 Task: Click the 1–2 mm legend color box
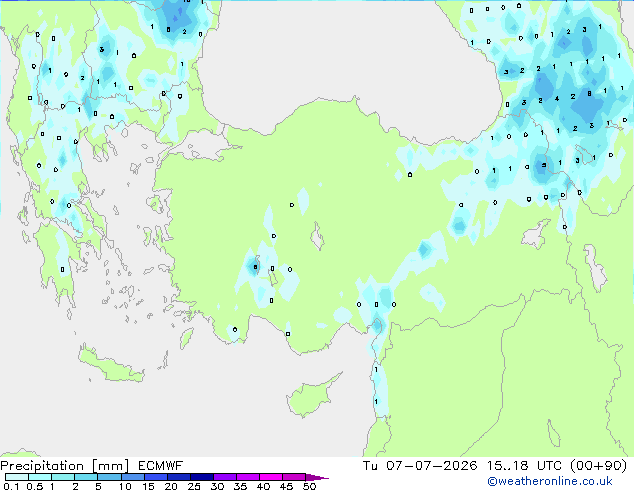pos(63,477)
